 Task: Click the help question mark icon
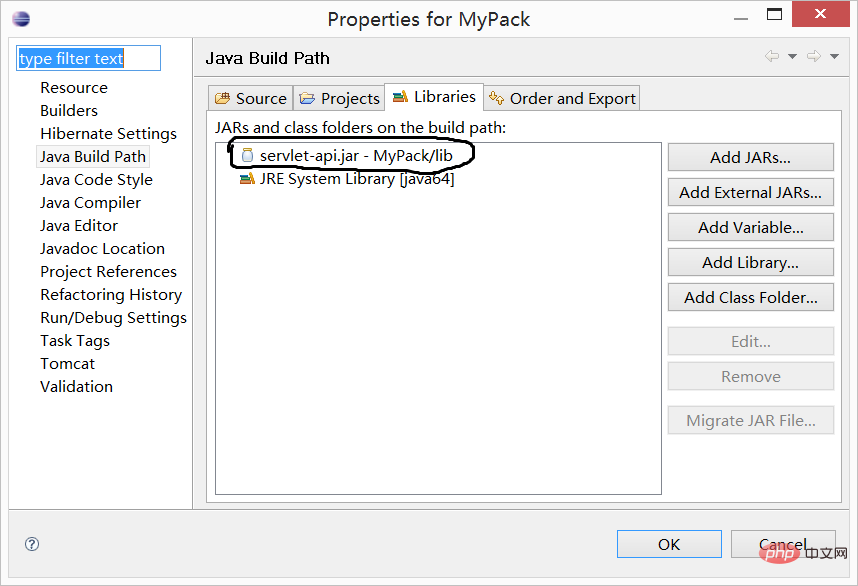tap(32, 544)
